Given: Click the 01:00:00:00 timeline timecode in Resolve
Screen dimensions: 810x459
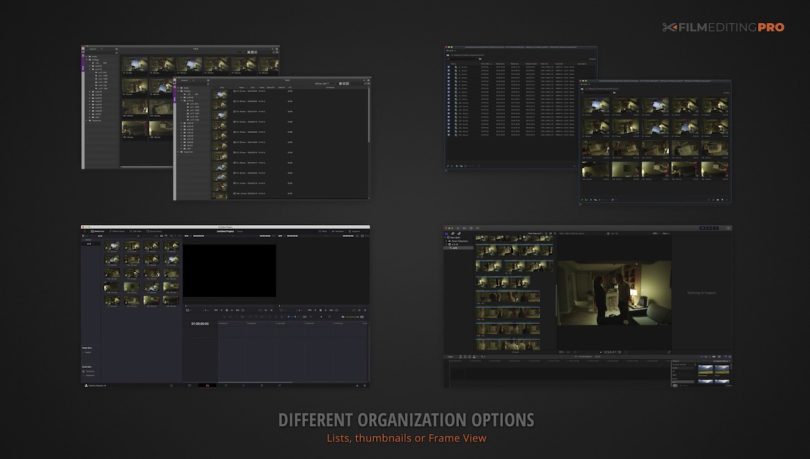Looking at the screenshot, I should click(x=200, y=324).
